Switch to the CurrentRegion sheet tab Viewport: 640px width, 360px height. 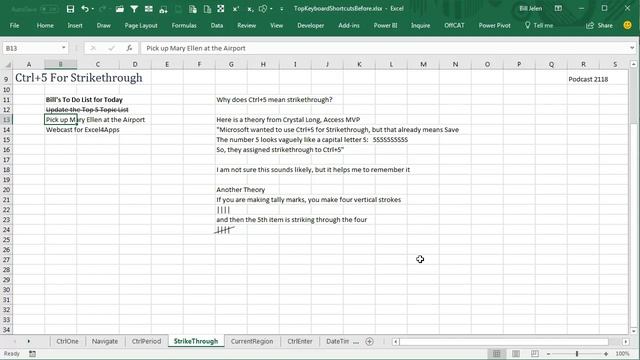point(252,341)
